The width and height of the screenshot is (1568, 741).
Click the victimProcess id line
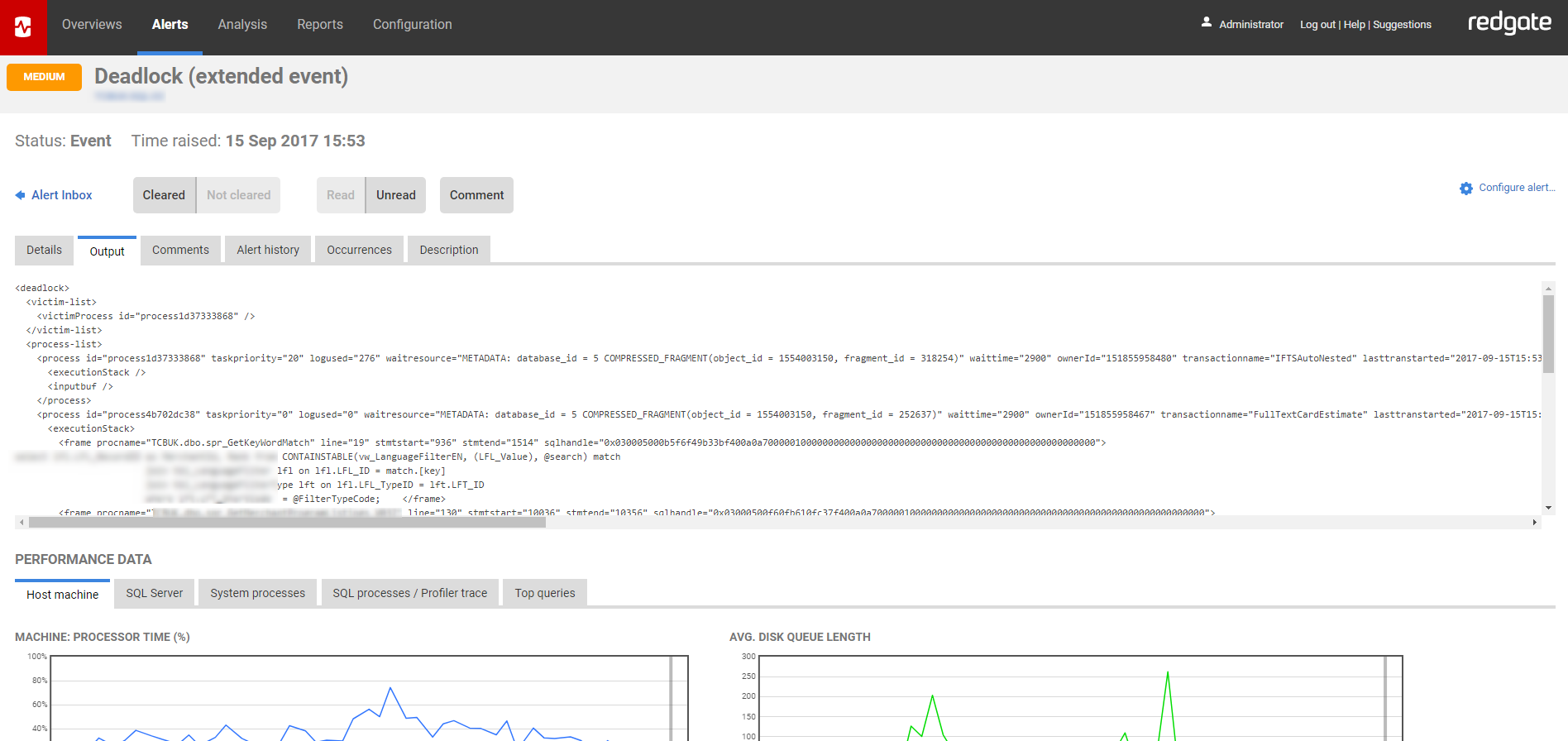(x=146, y=317)
